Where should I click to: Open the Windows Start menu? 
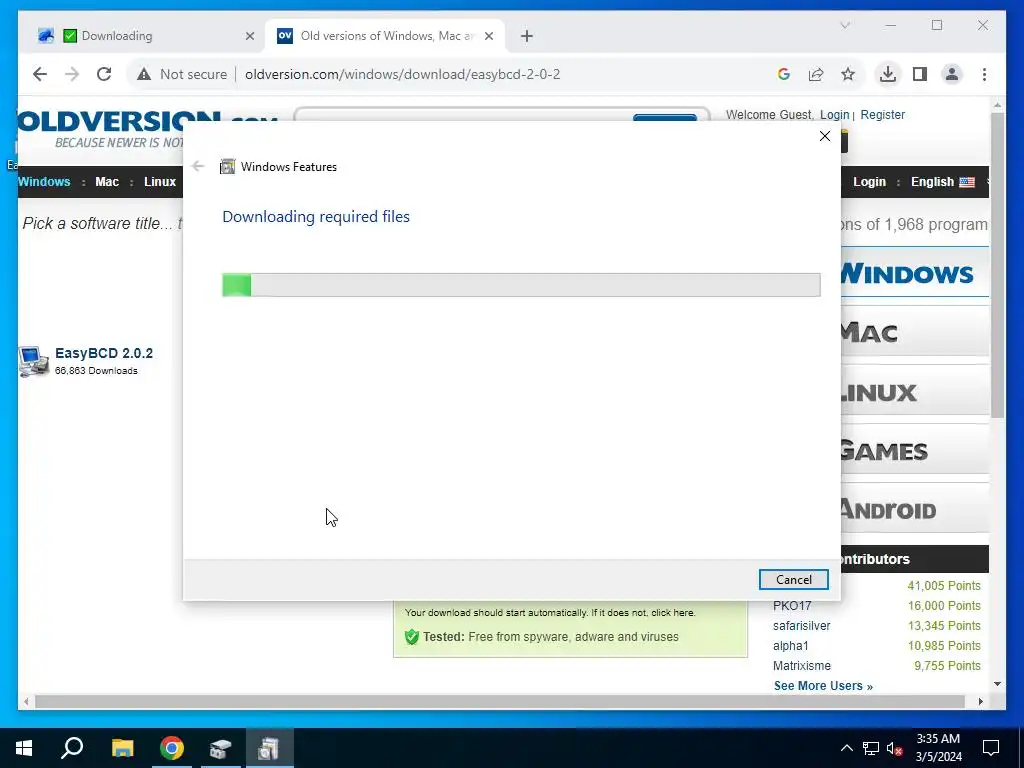(24, 748)
